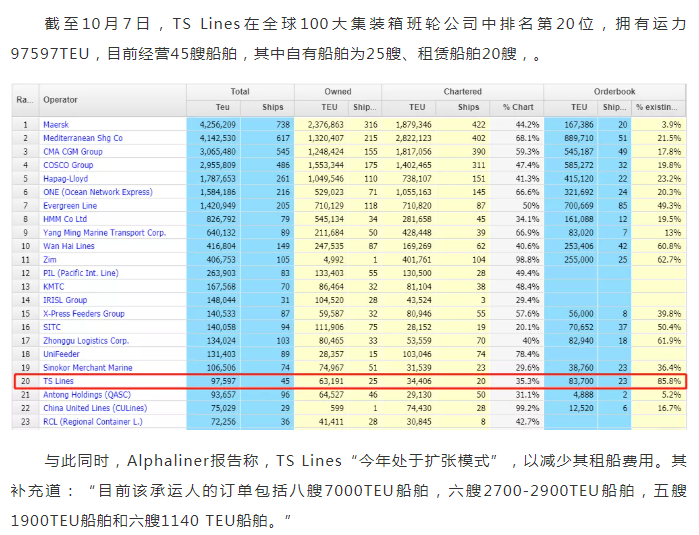The height and width of the screenshot is (535, 699).
Task: Select HMM Co Ltd total TEU 826,792
Action: 214,219
